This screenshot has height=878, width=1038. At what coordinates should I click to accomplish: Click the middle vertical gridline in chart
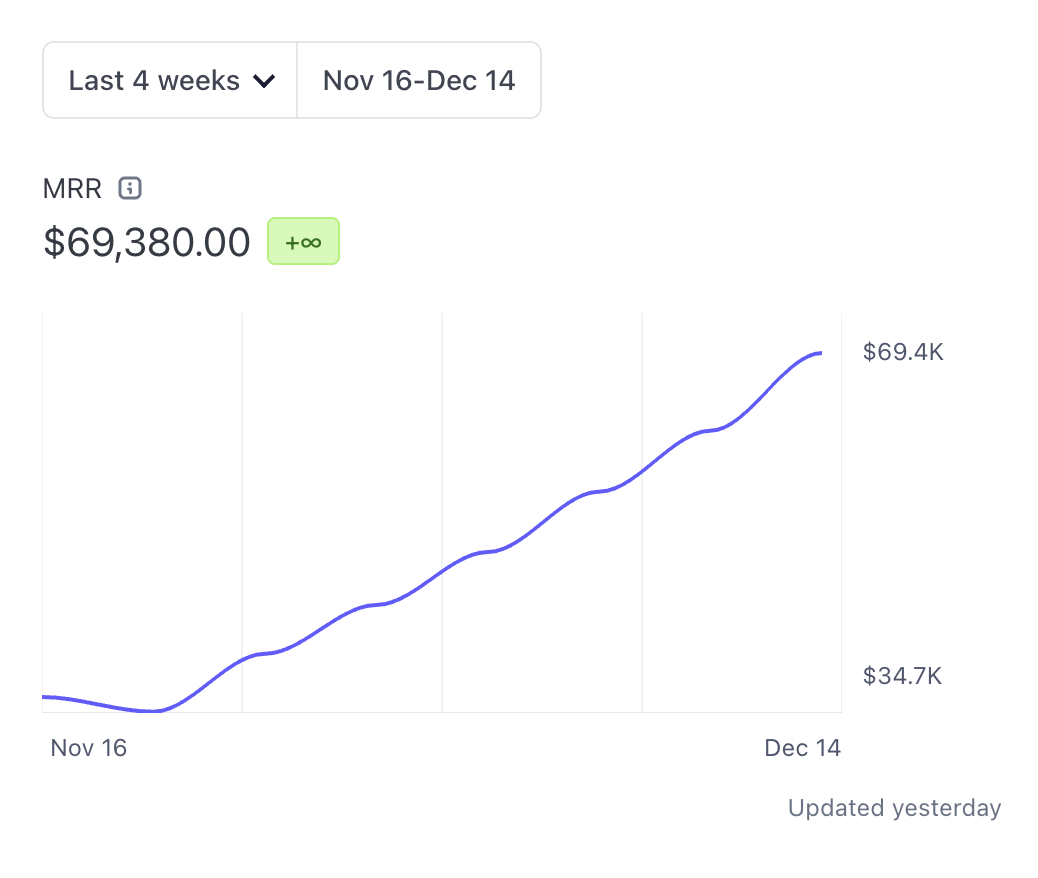tap(442, 450)
